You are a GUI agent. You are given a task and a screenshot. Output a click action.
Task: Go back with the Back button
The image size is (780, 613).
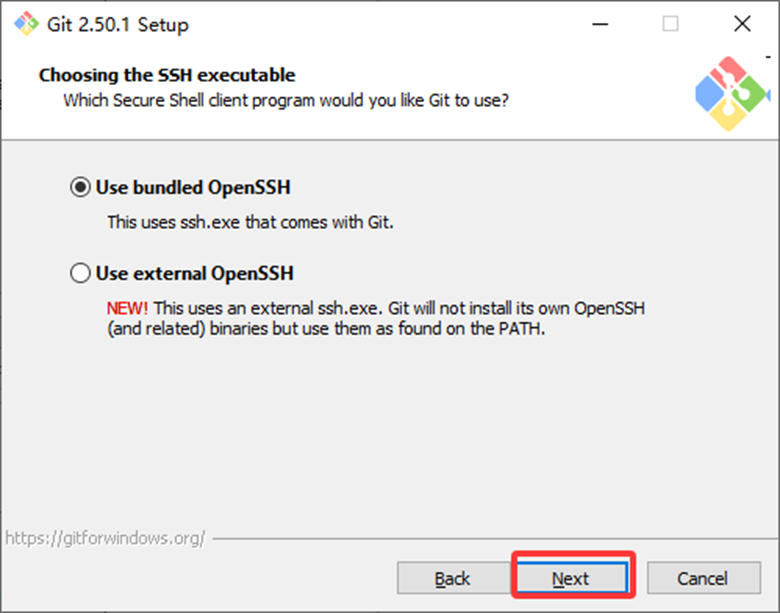(x=452, y=578)
